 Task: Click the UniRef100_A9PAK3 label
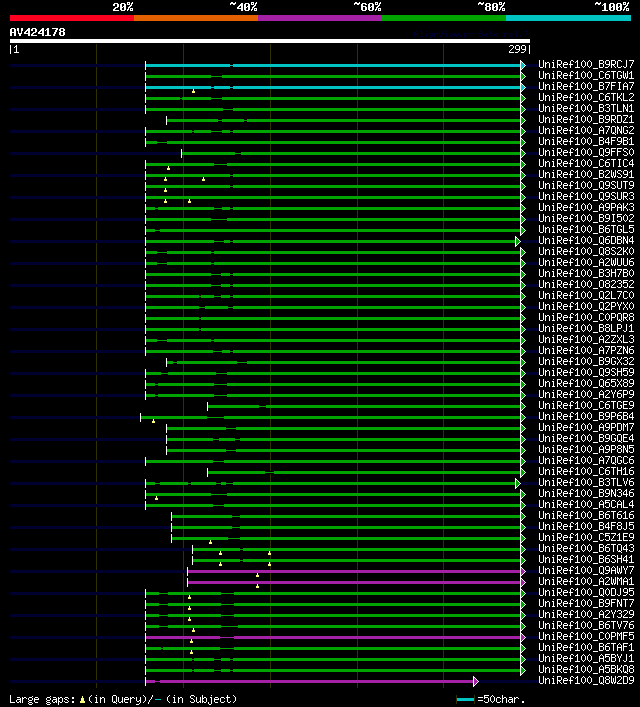[586, 207]
